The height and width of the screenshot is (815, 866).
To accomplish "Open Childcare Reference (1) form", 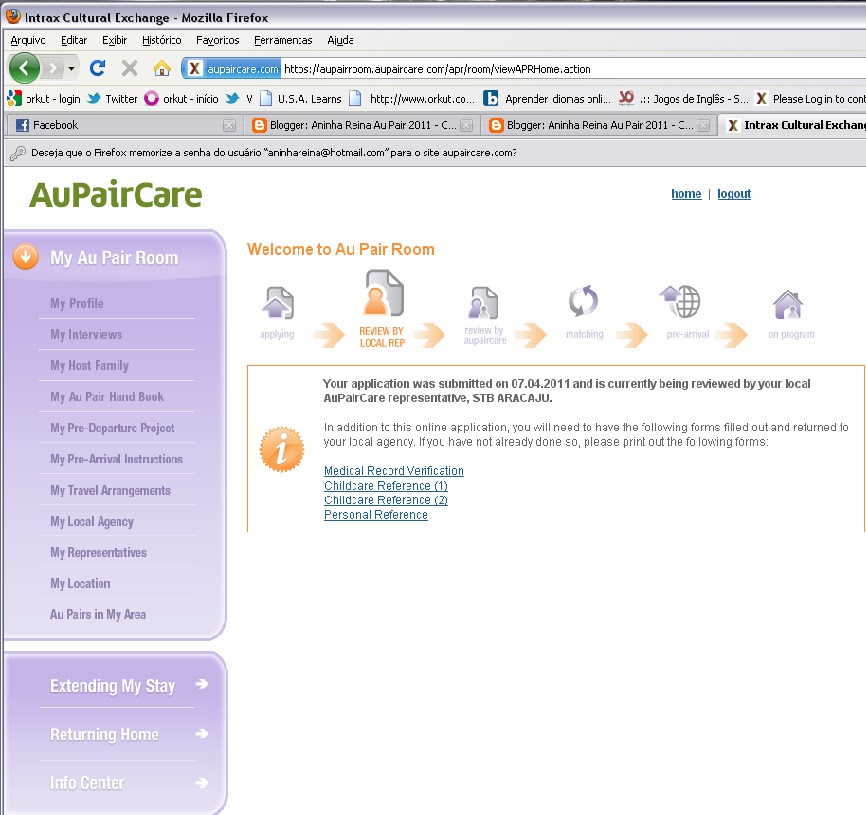I will [386, 485].
